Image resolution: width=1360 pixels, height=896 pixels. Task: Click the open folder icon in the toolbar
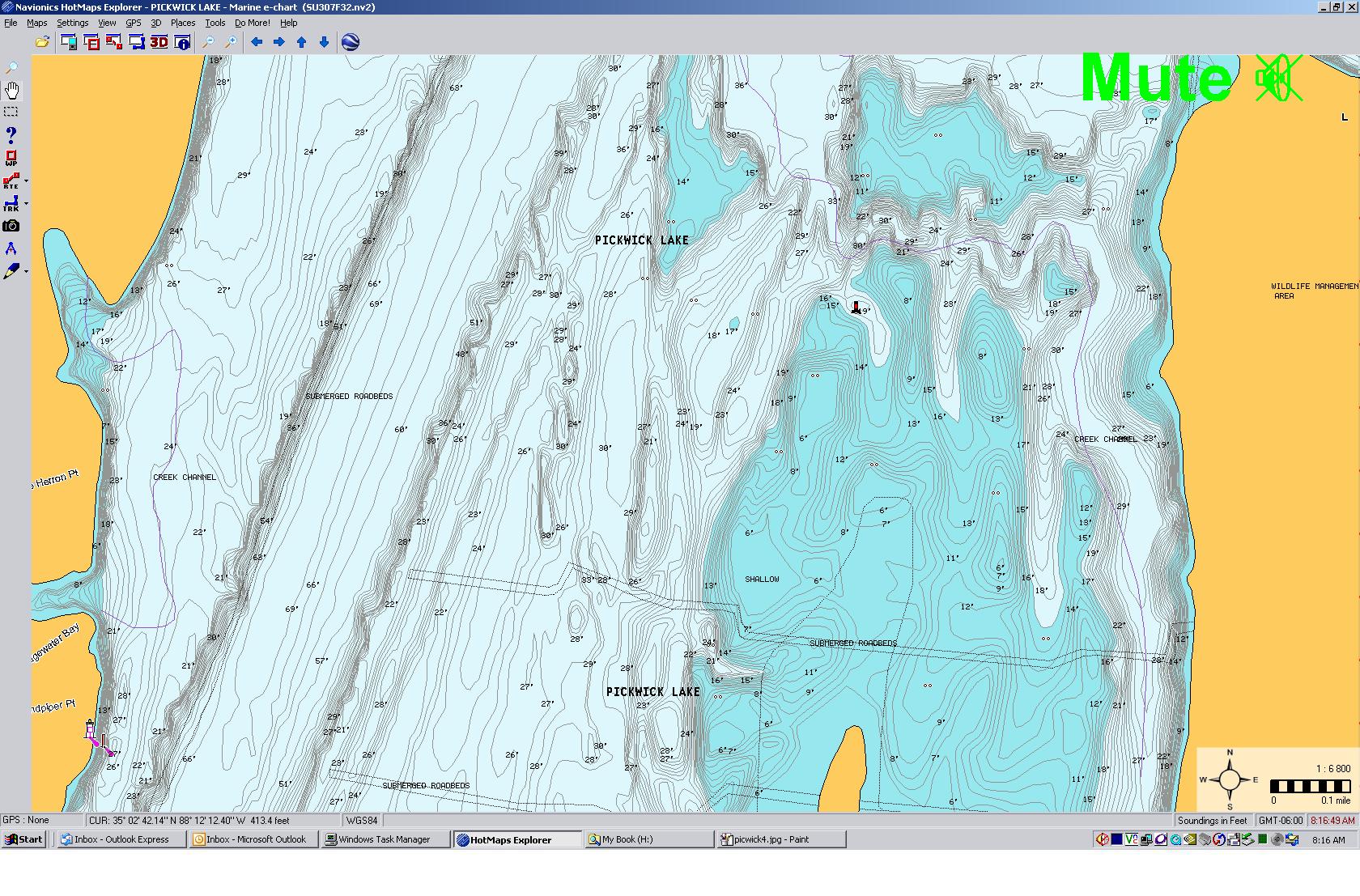coord(41,42)
